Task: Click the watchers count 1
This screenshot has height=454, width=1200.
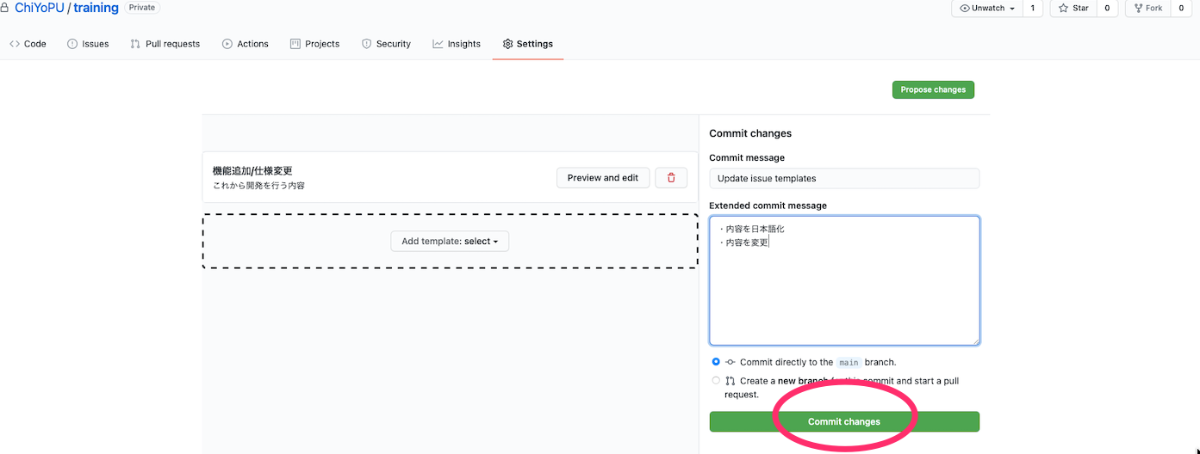Action: click(x=1032, y=8)
